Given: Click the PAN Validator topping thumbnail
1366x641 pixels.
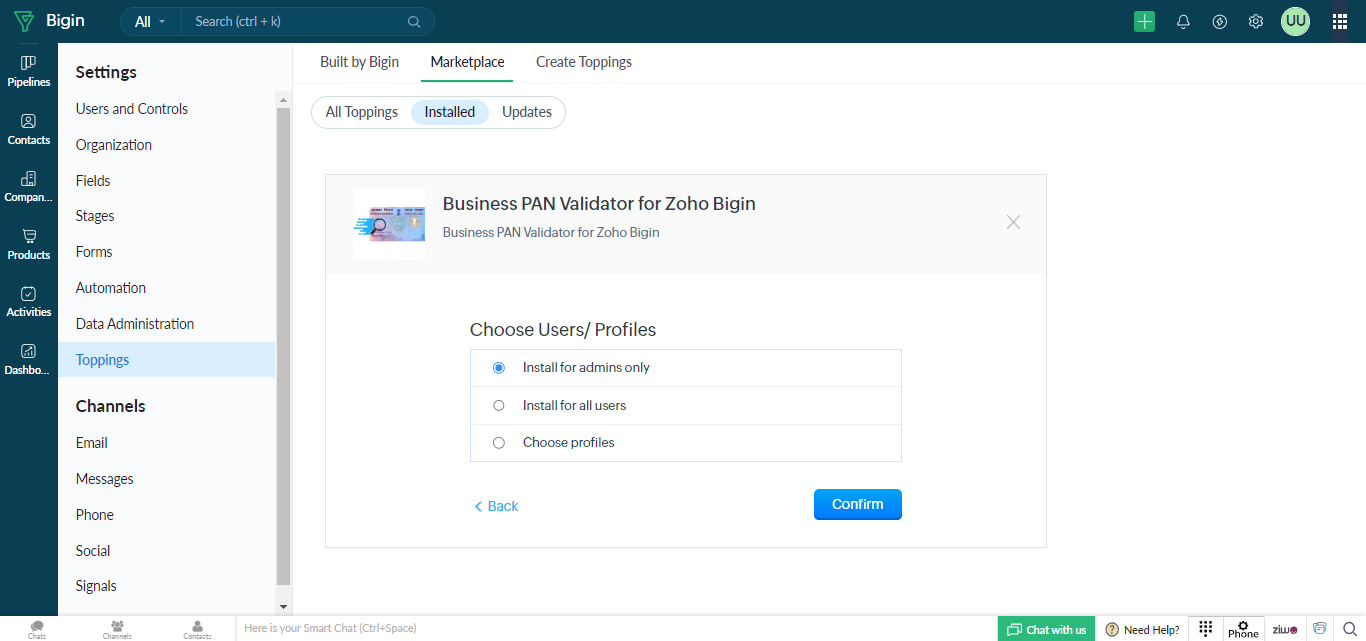Looking at the screenshot, I should (389, 224).
